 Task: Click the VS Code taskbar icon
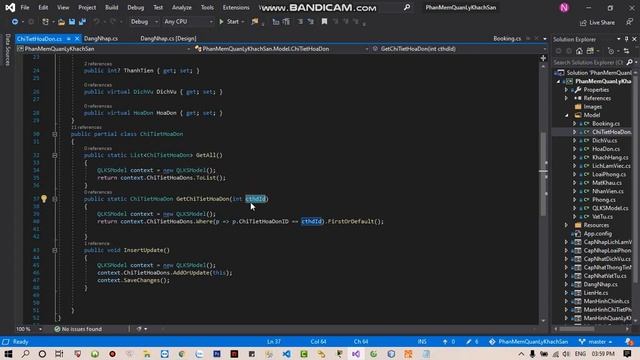pos(287,354)
